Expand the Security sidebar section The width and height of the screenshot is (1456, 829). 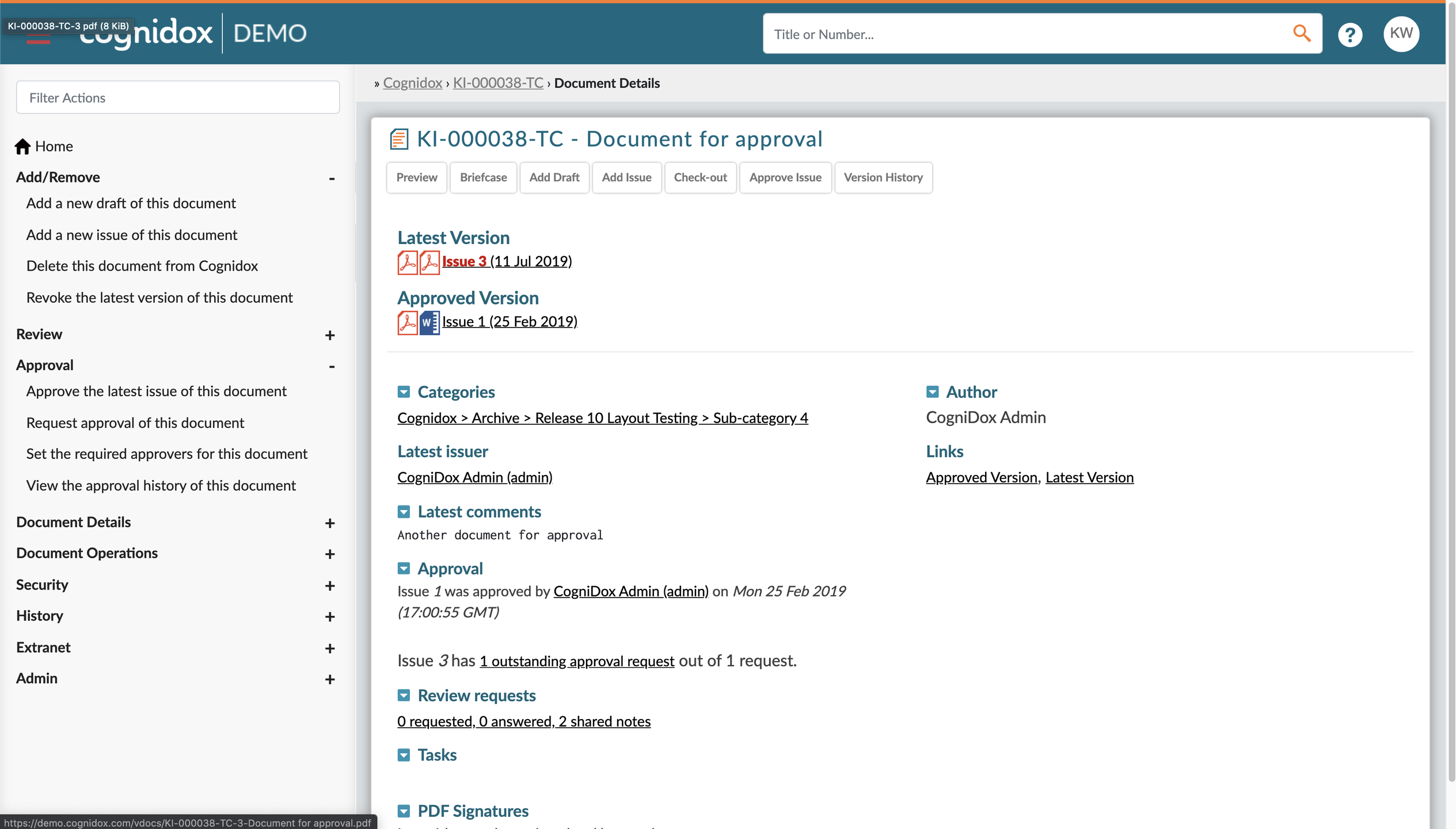point(329,585)
